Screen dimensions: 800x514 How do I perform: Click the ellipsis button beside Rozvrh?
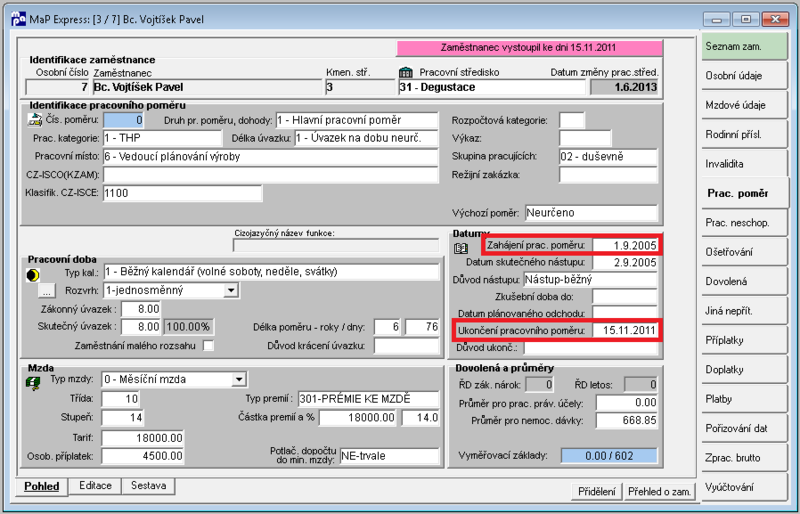46,291
